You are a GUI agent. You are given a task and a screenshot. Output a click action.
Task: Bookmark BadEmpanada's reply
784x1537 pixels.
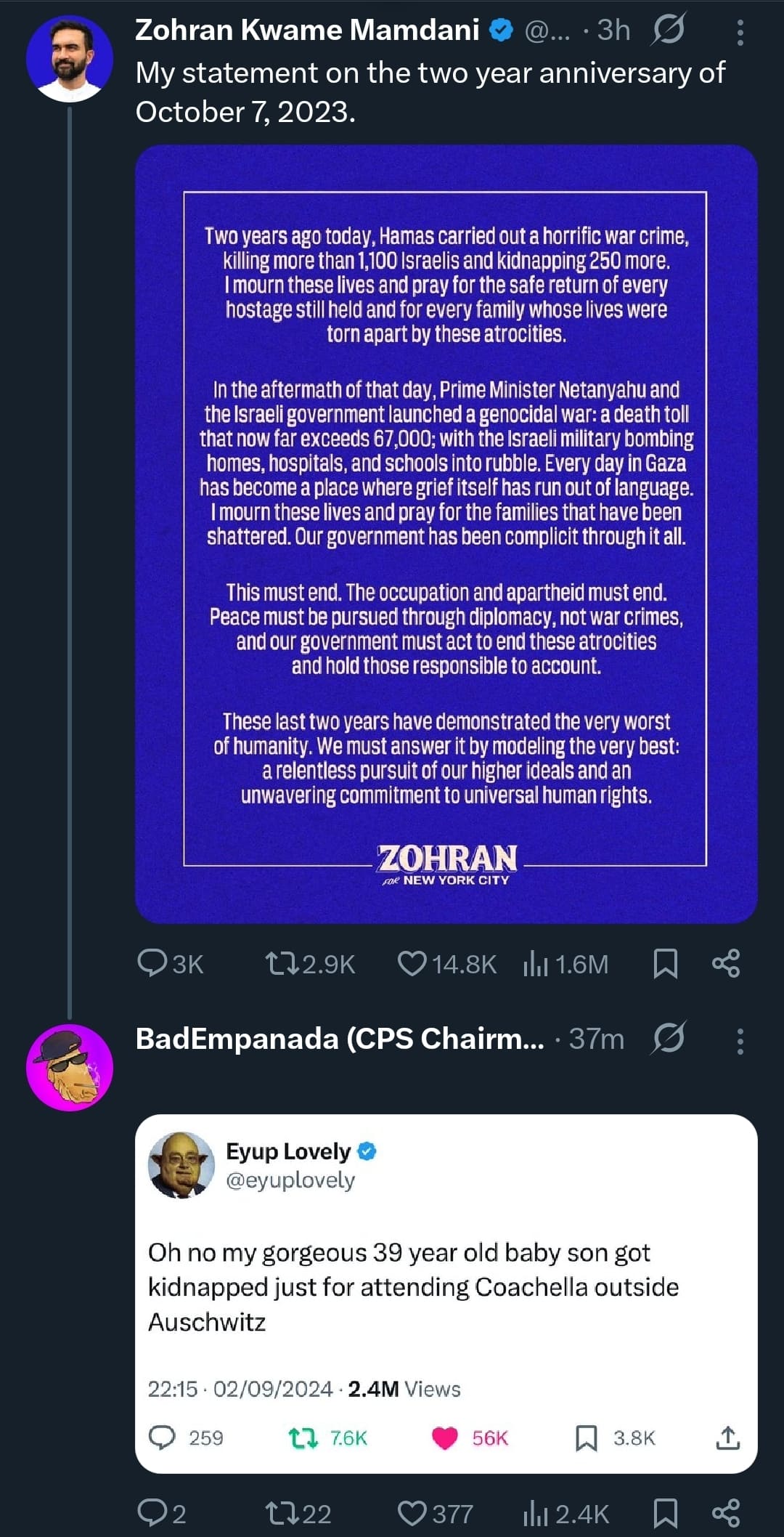coord(665,1513)
